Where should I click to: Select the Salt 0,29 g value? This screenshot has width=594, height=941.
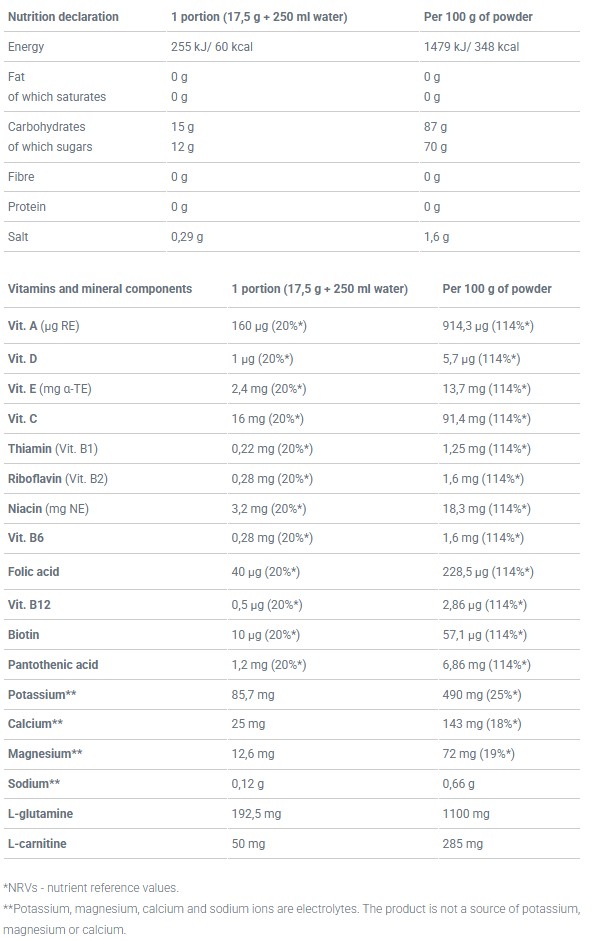click(187, 236)
